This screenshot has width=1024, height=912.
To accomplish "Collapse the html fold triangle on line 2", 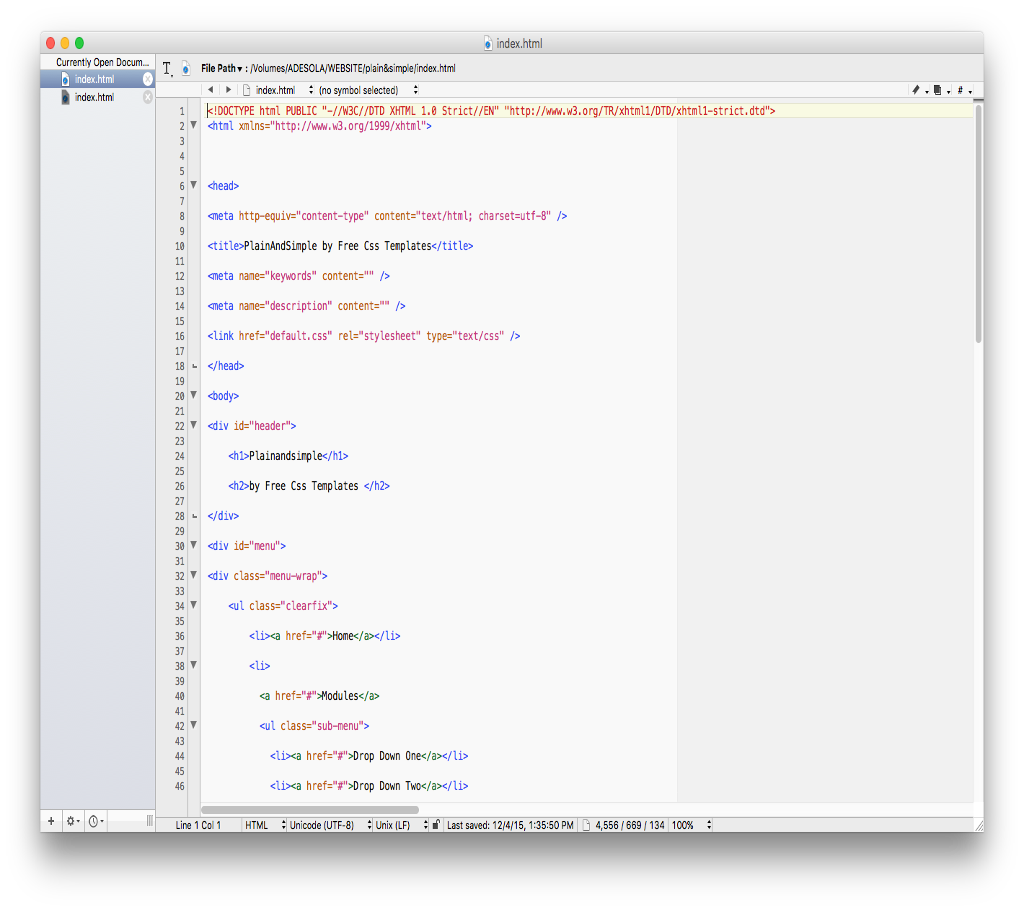I will point(193,125).
